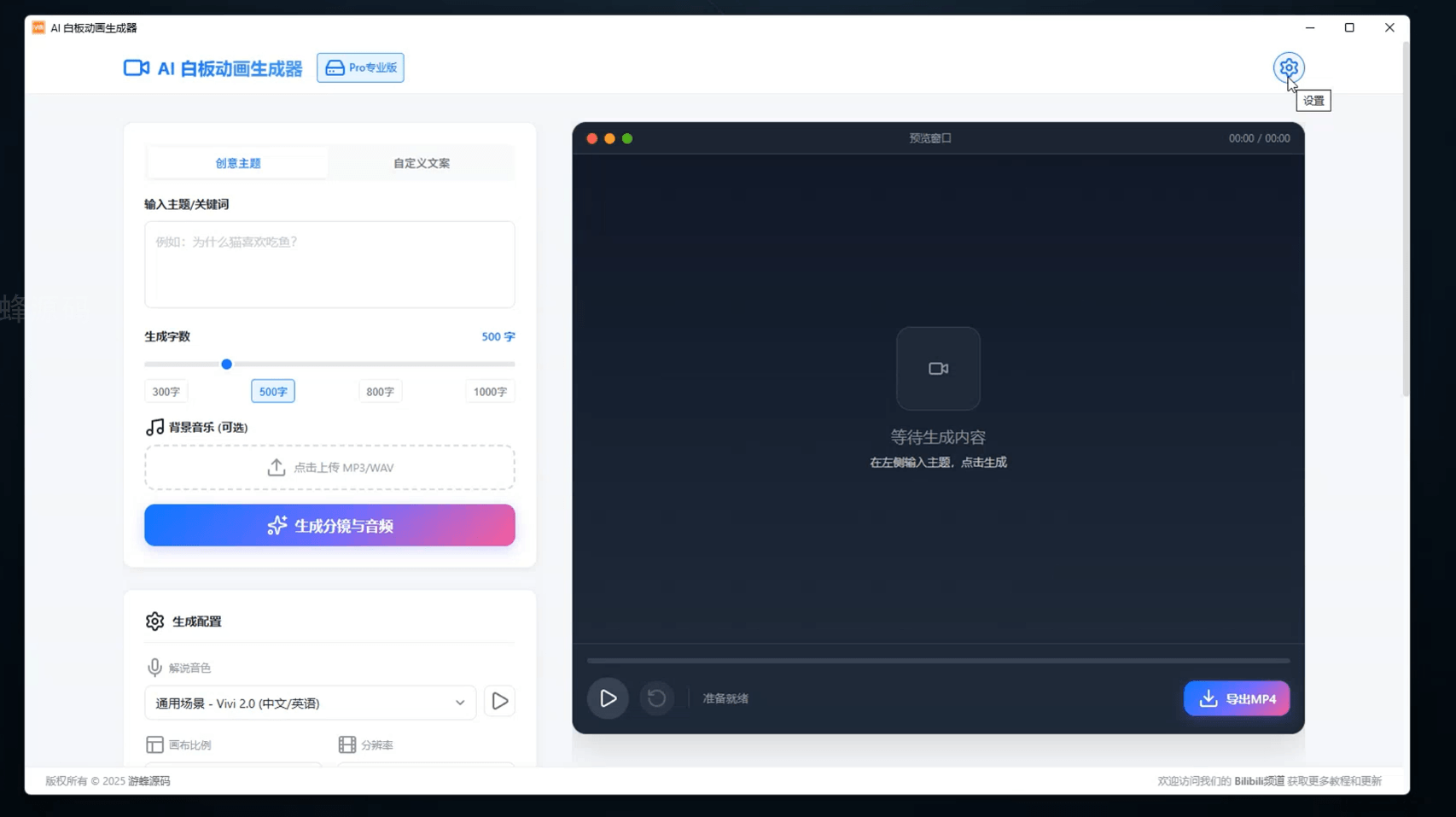Click the green dot in preview window
This screenshot has height=817, width=1456.
(x=627, y=138)
